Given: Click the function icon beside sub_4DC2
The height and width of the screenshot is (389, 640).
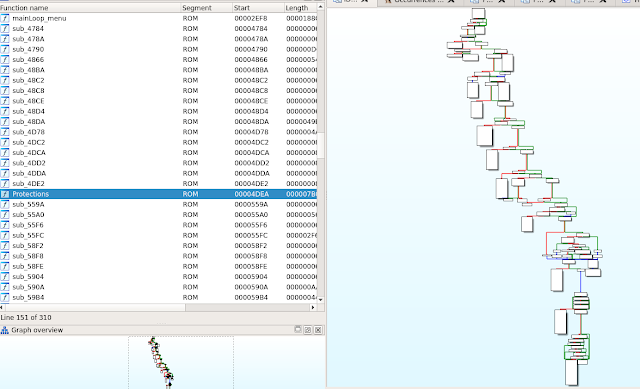Looking at the screenshot, I should (4, 142).
